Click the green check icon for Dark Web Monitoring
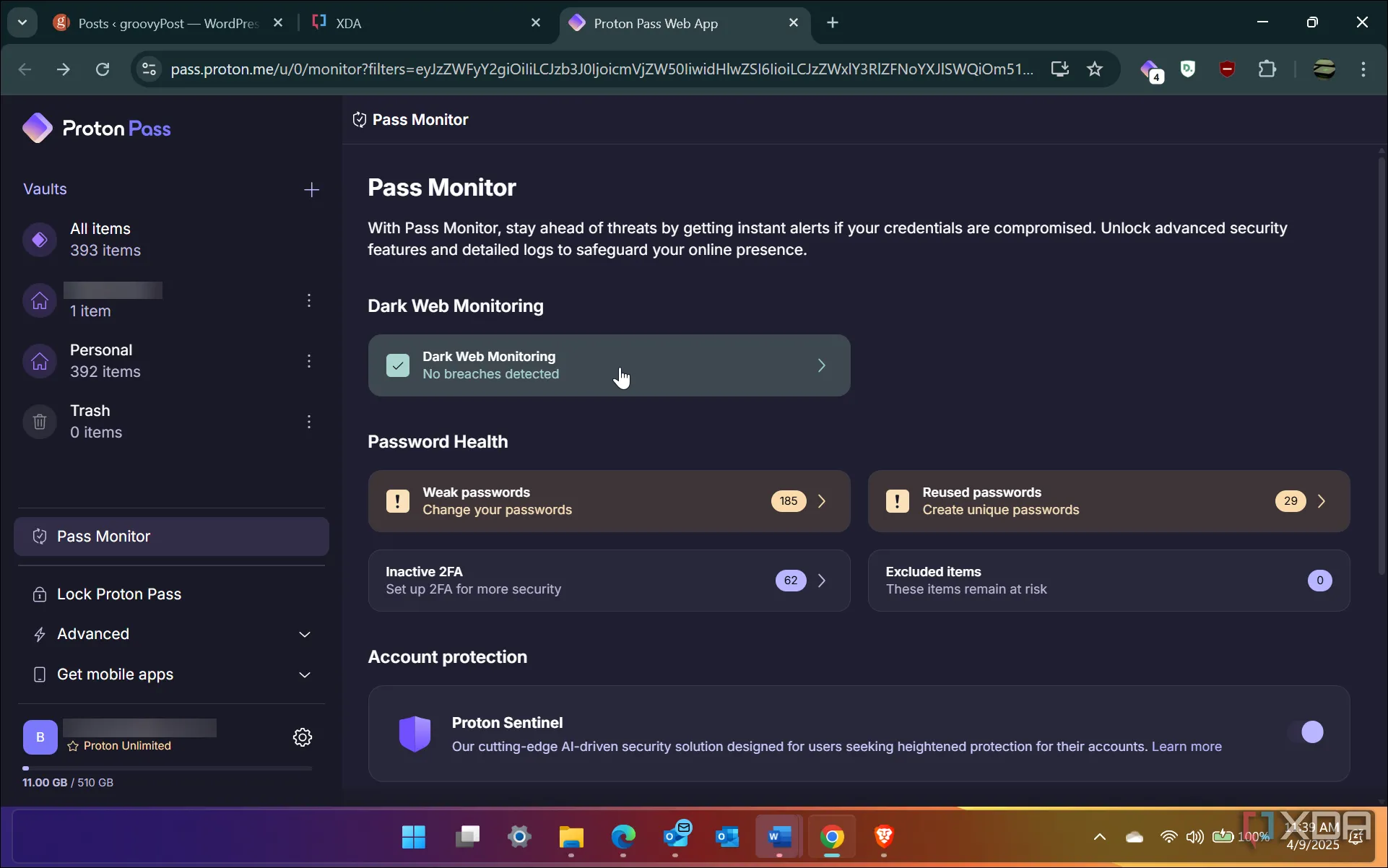This screenshot has height=868, width=1388. pyautogui.click(x=397, y=365)
